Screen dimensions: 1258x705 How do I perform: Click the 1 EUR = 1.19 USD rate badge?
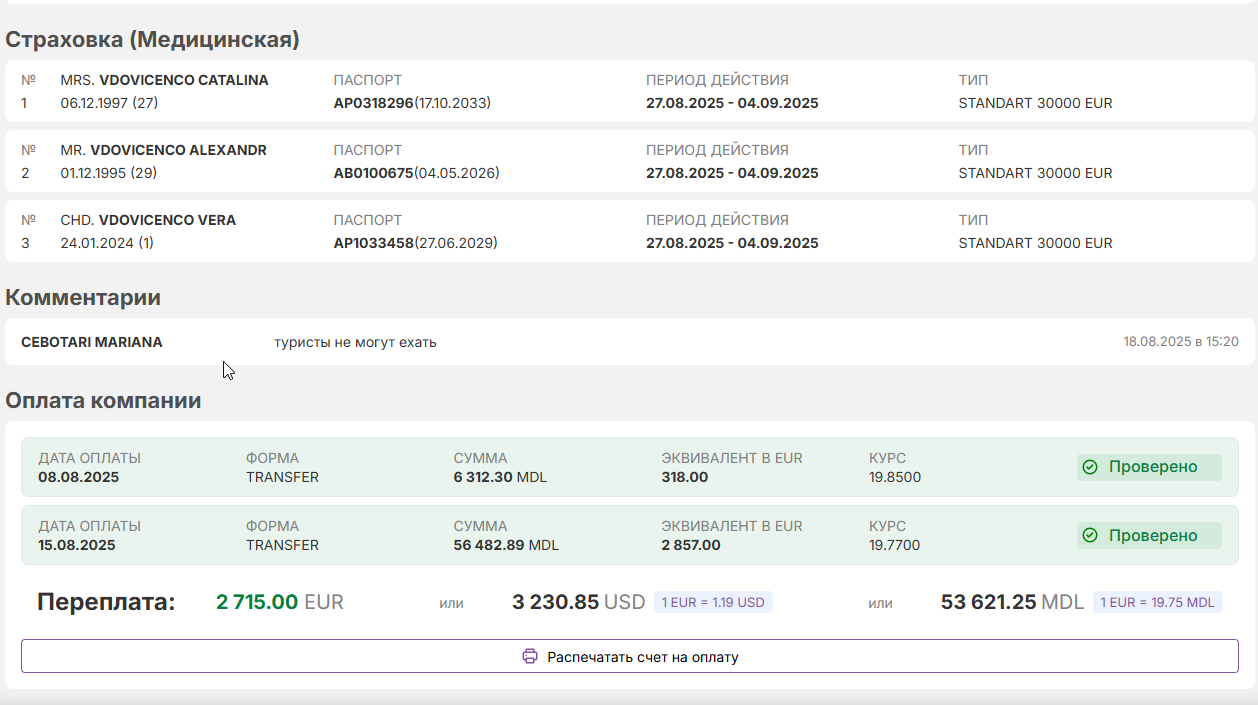pos(713,602)
